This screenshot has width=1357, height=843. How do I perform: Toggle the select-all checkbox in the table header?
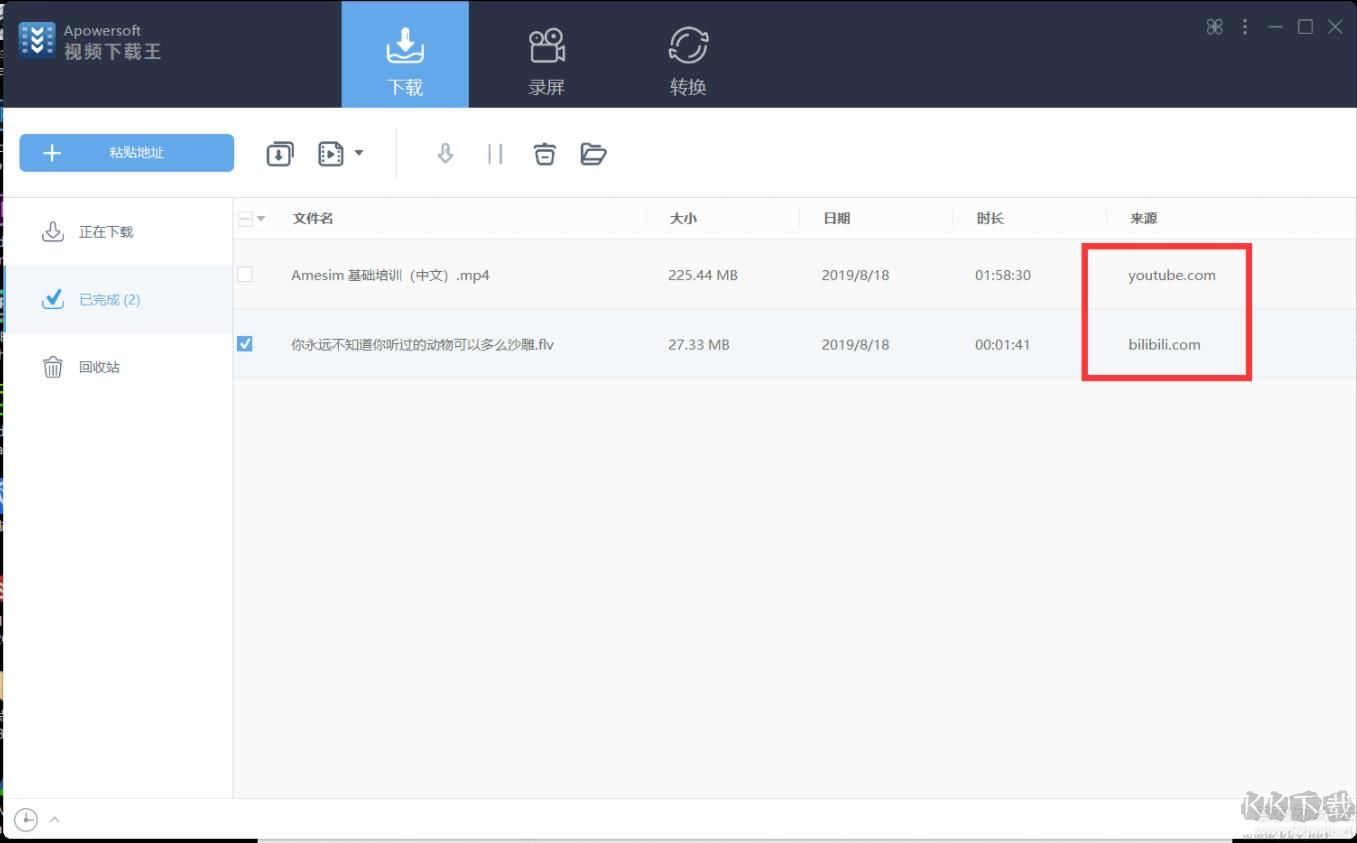pos(245,219)
